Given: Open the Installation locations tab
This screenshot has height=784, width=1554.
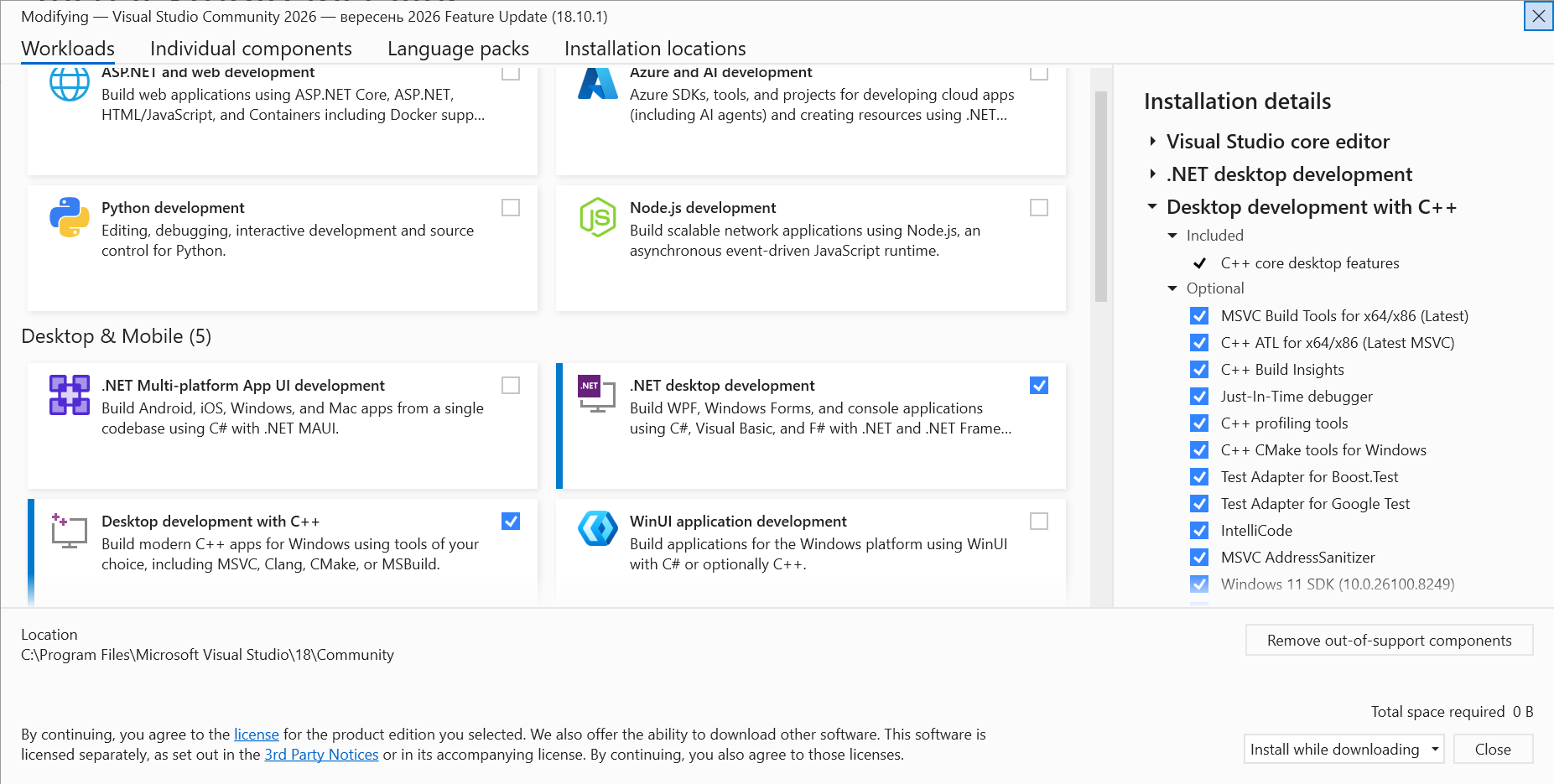Looking at the screenshot, I should tap(655, 49).
